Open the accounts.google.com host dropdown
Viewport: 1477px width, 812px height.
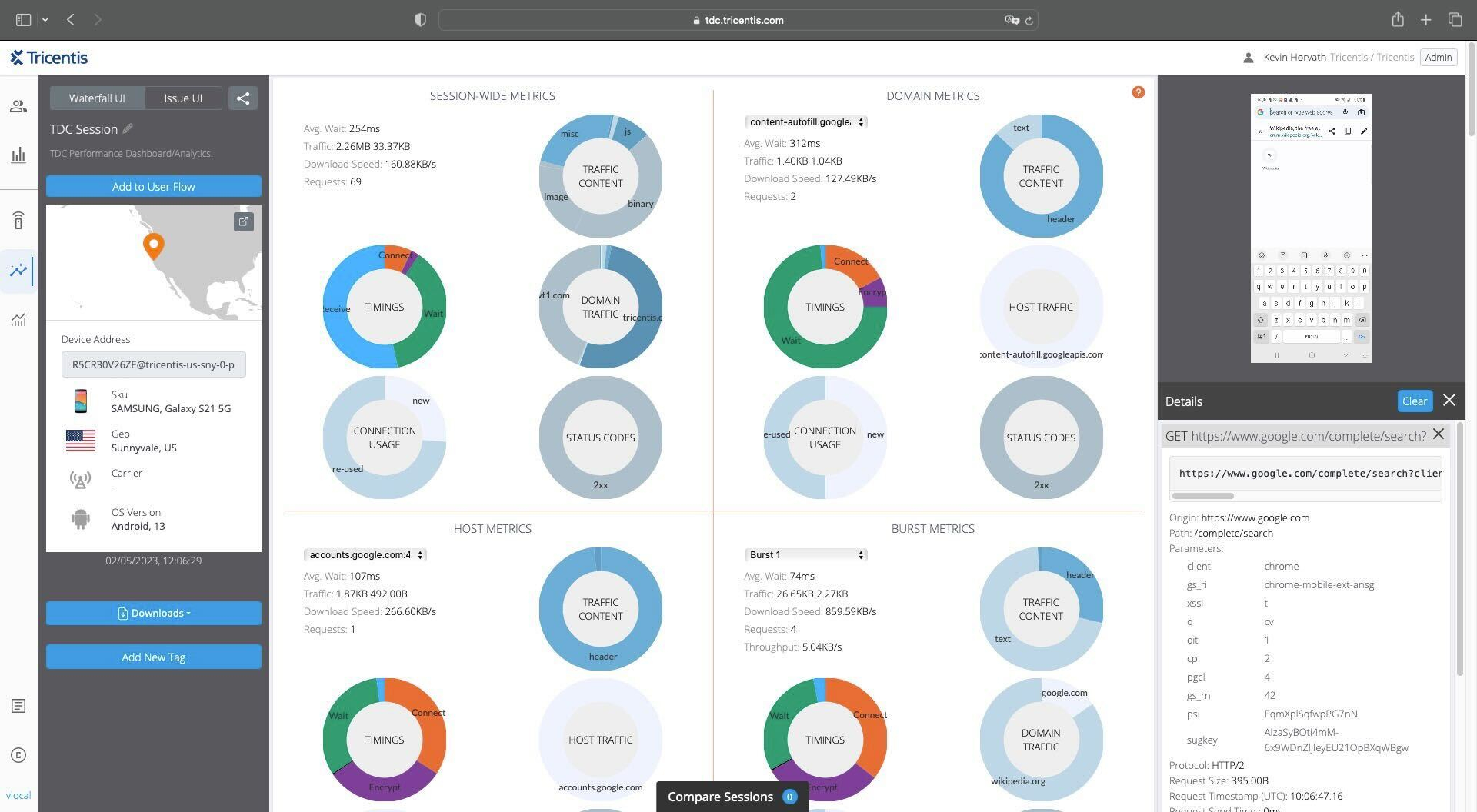click(365, 555)
